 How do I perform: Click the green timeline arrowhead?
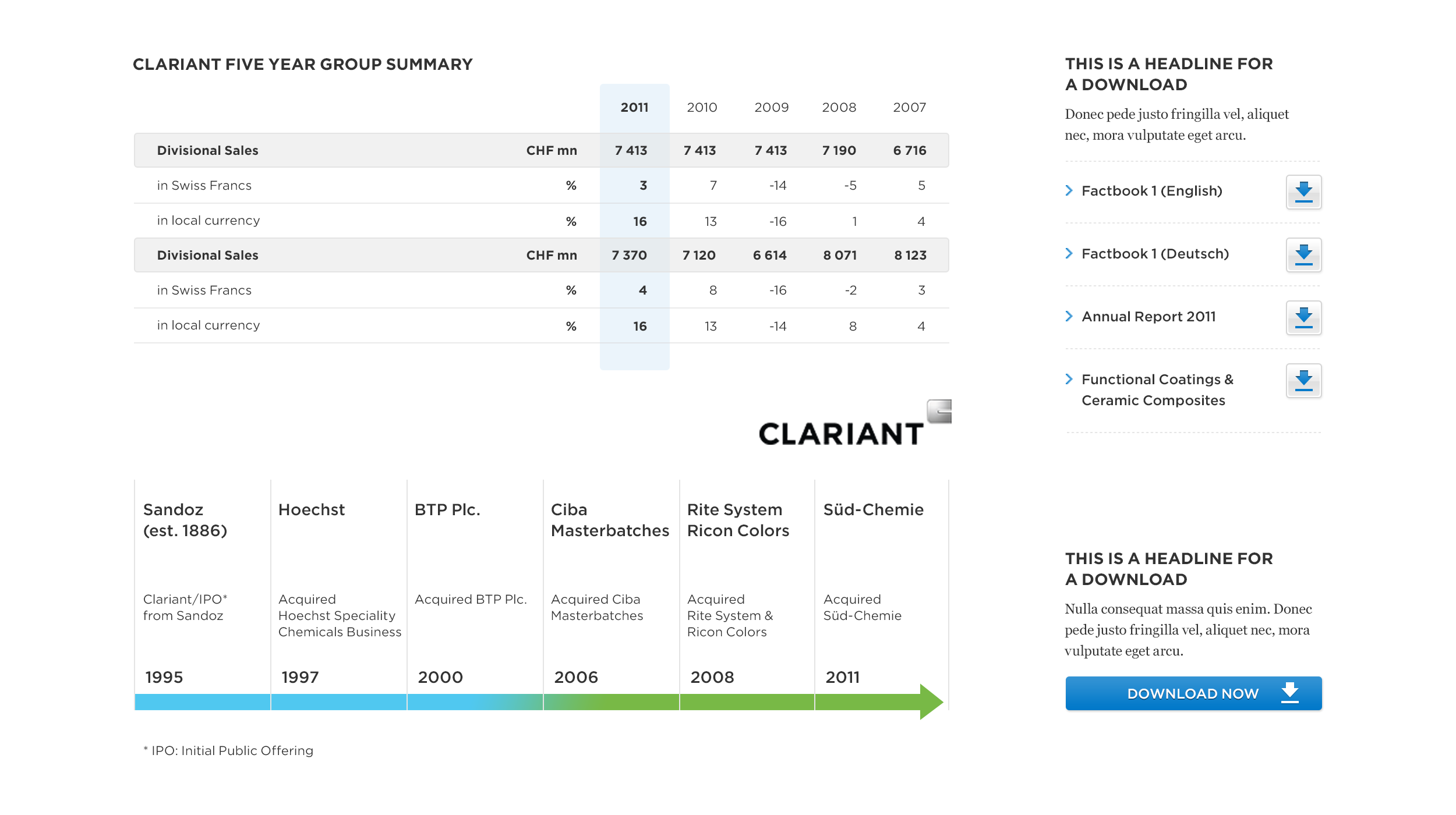point(931,701)
